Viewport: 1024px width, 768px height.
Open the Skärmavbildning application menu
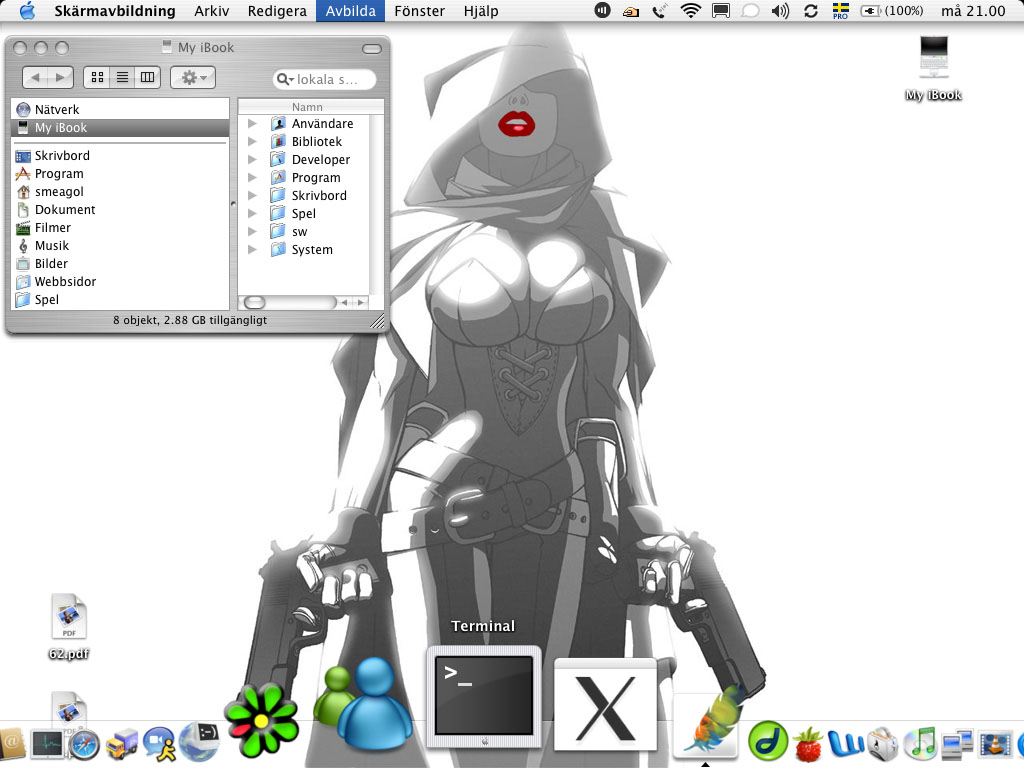[x=115, y=11]
